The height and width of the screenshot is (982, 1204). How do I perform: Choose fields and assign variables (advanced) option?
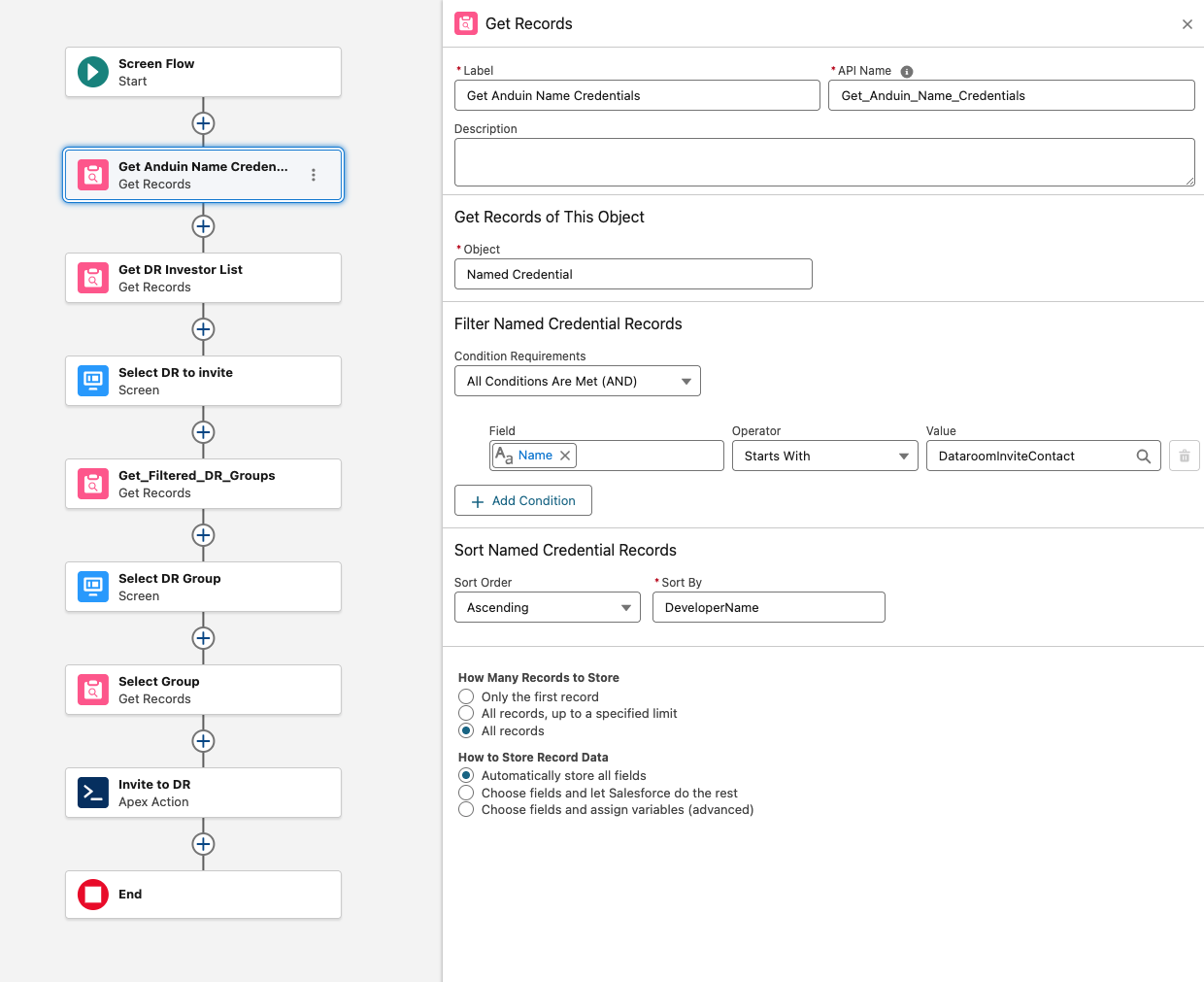point(466,809)
